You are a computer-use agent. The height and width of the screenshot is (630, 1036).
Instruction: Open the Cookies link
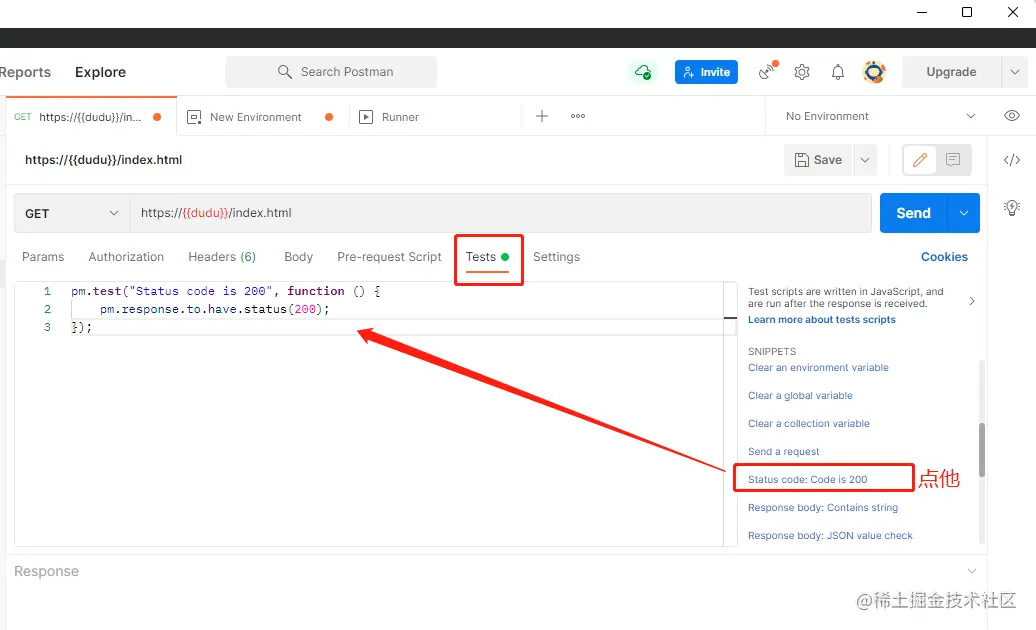point(944,257)
